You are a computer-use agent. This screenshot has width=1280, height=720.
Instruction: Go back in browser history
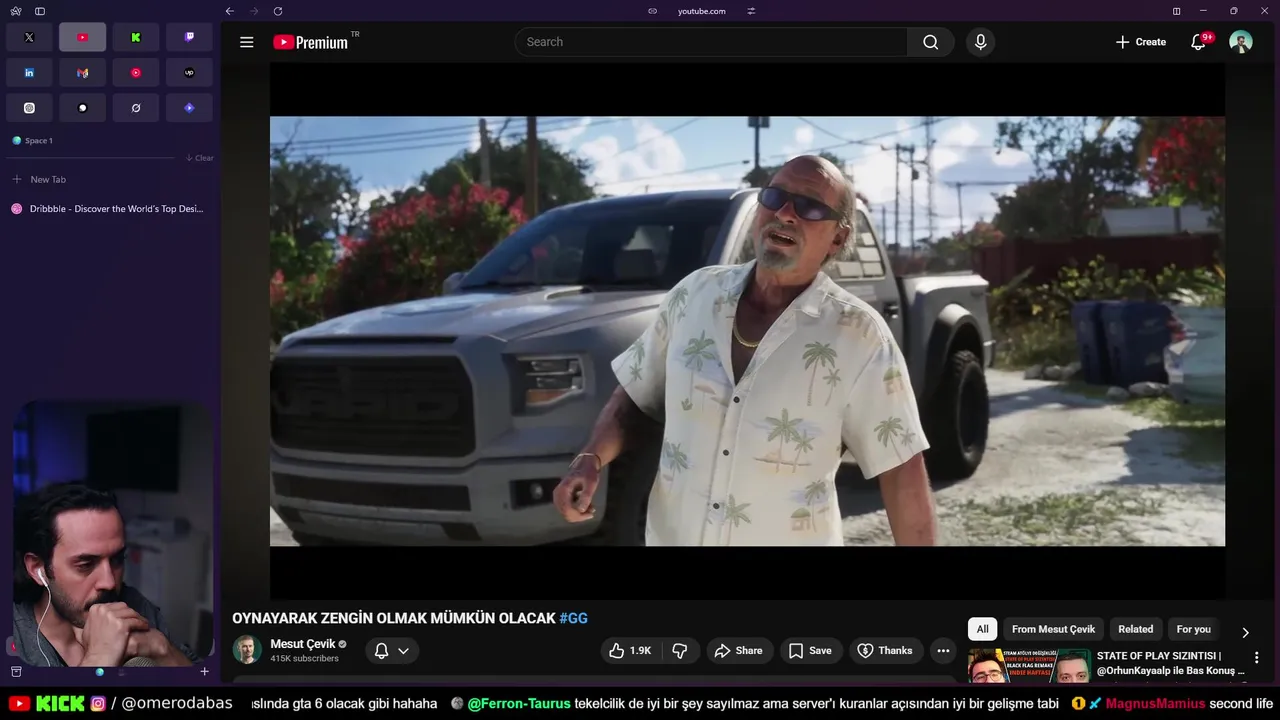coord(230,11)
